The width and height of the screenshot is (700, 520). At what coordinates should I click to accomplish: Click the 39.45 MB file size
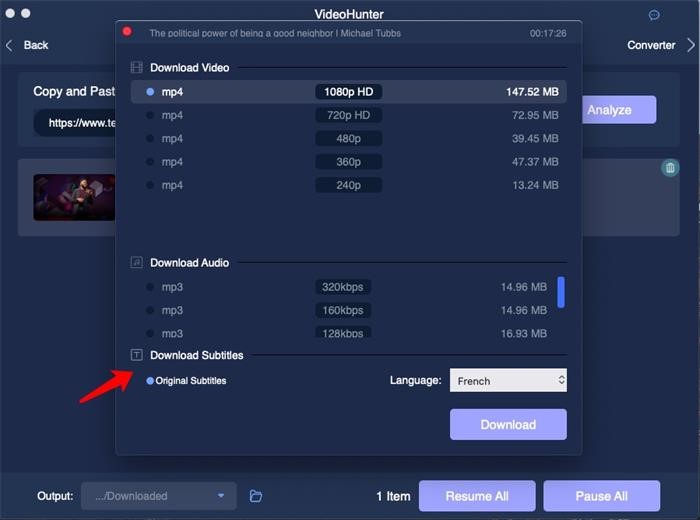(535, 138)
